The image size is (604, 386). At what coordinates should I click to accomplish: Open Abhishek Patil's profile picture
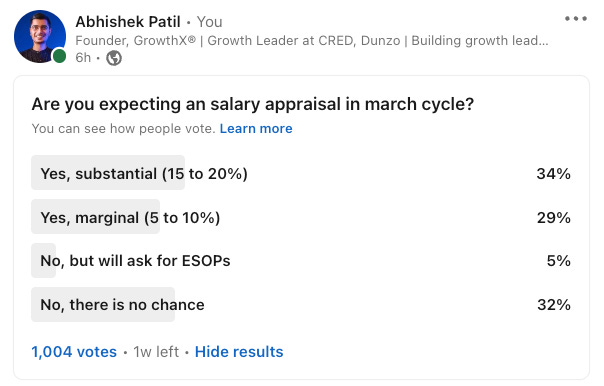click(x=40, y=36)
